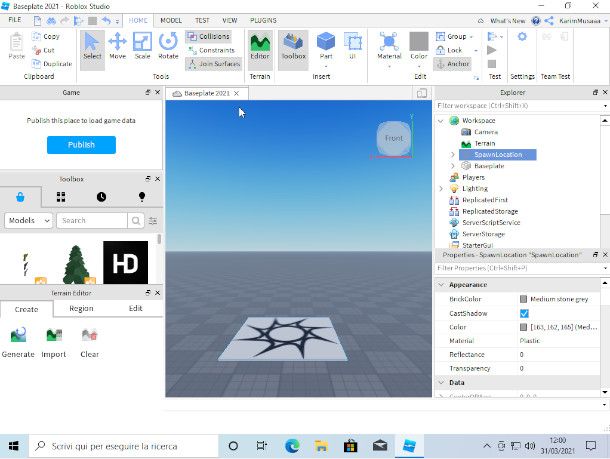
Task: Select the pine tree model thumbnail
Action: [x=76, y=264]
